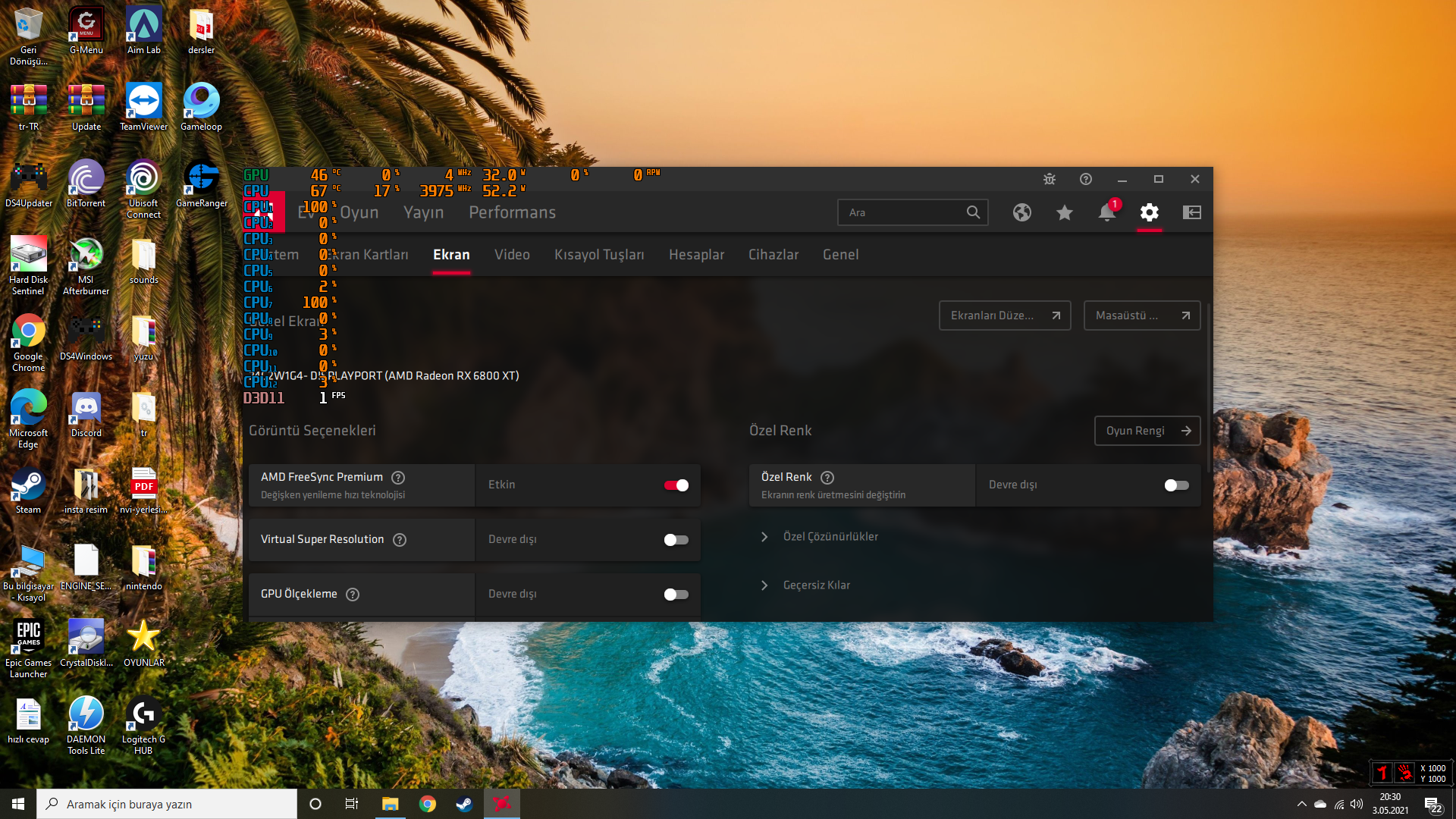
Task: Enable Virtual Super Resolution toggle
Action: point(676,540)
